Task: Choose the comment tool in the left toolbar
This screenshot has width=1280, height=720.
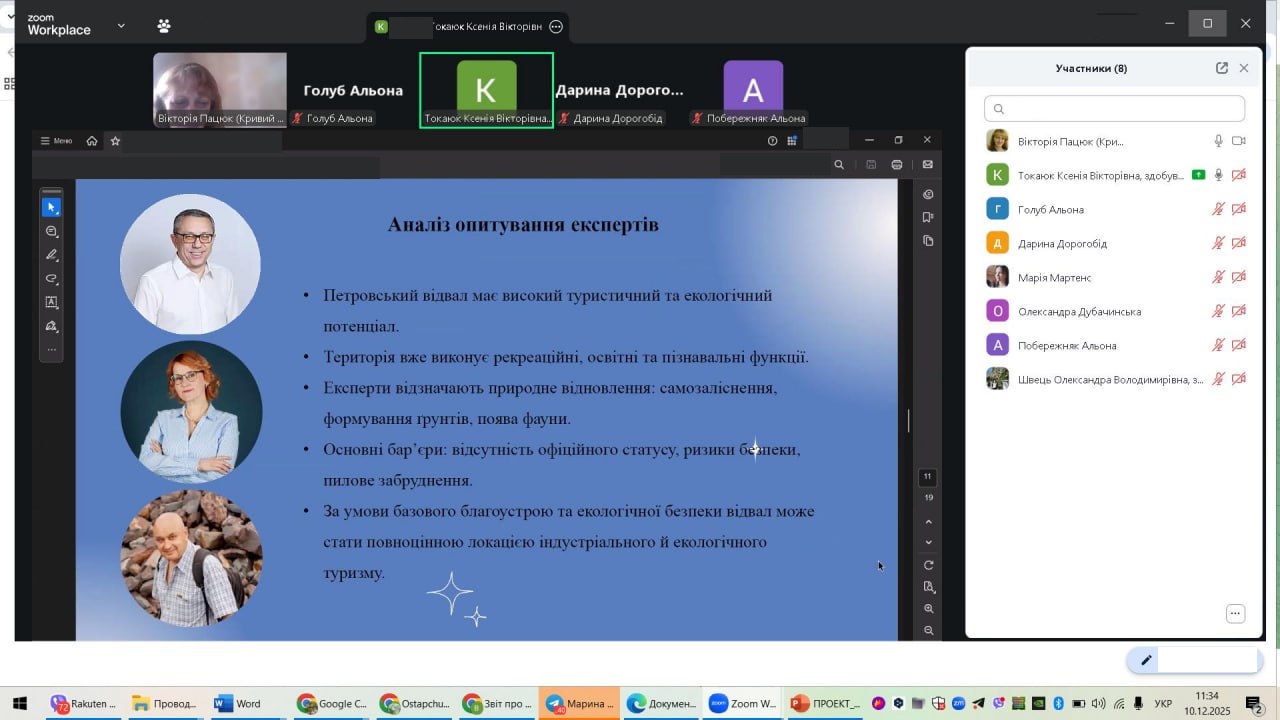Action: click(x=51, y=231)
